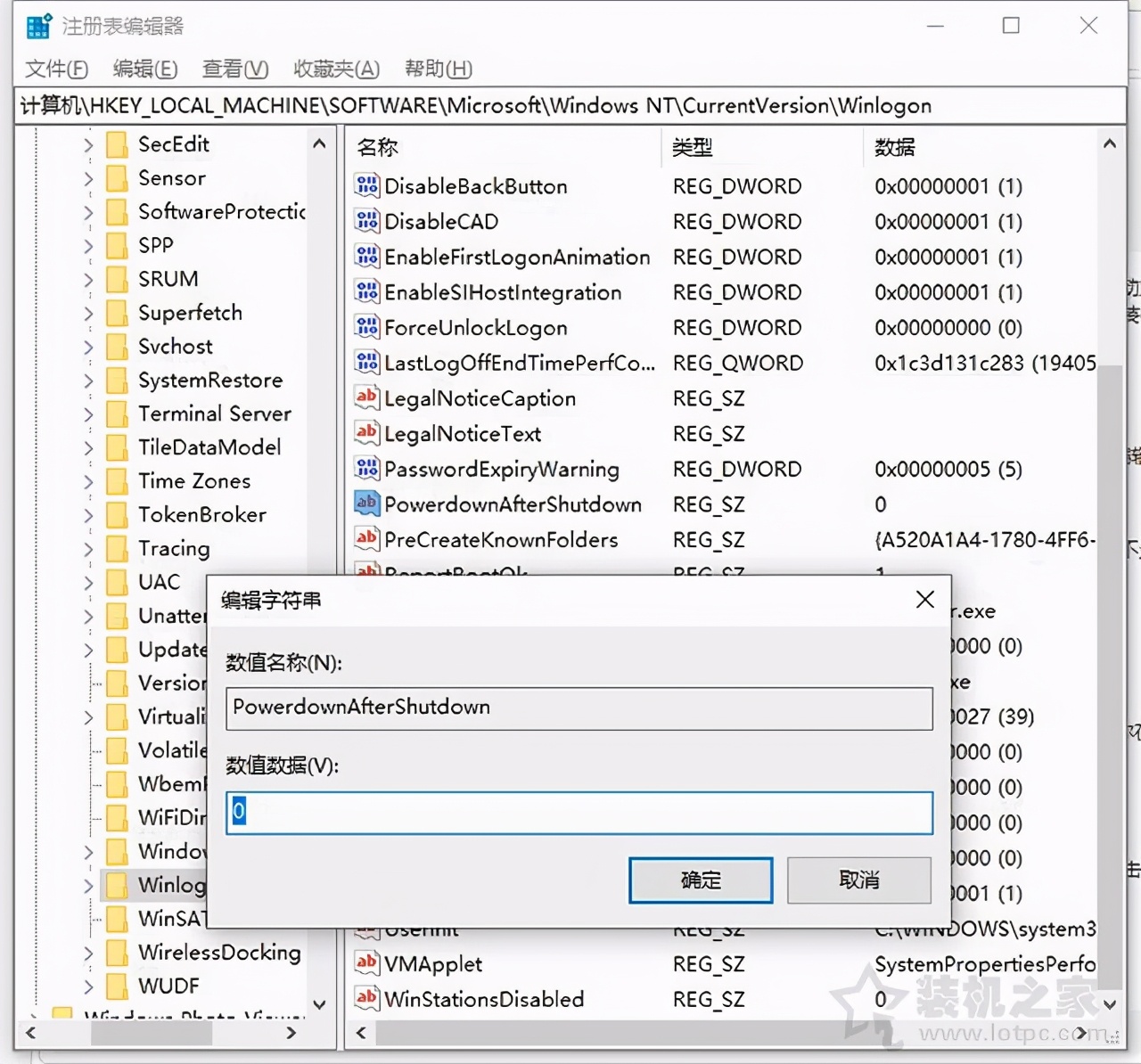Select the WinStationsDisabled value name

484,1000
